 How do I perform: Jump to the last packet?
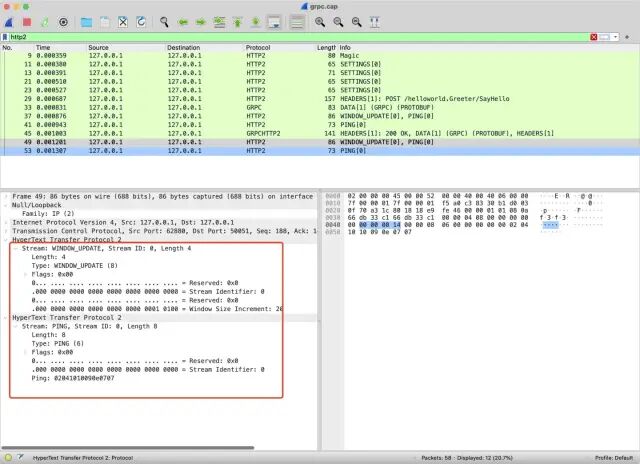(256, 22)
